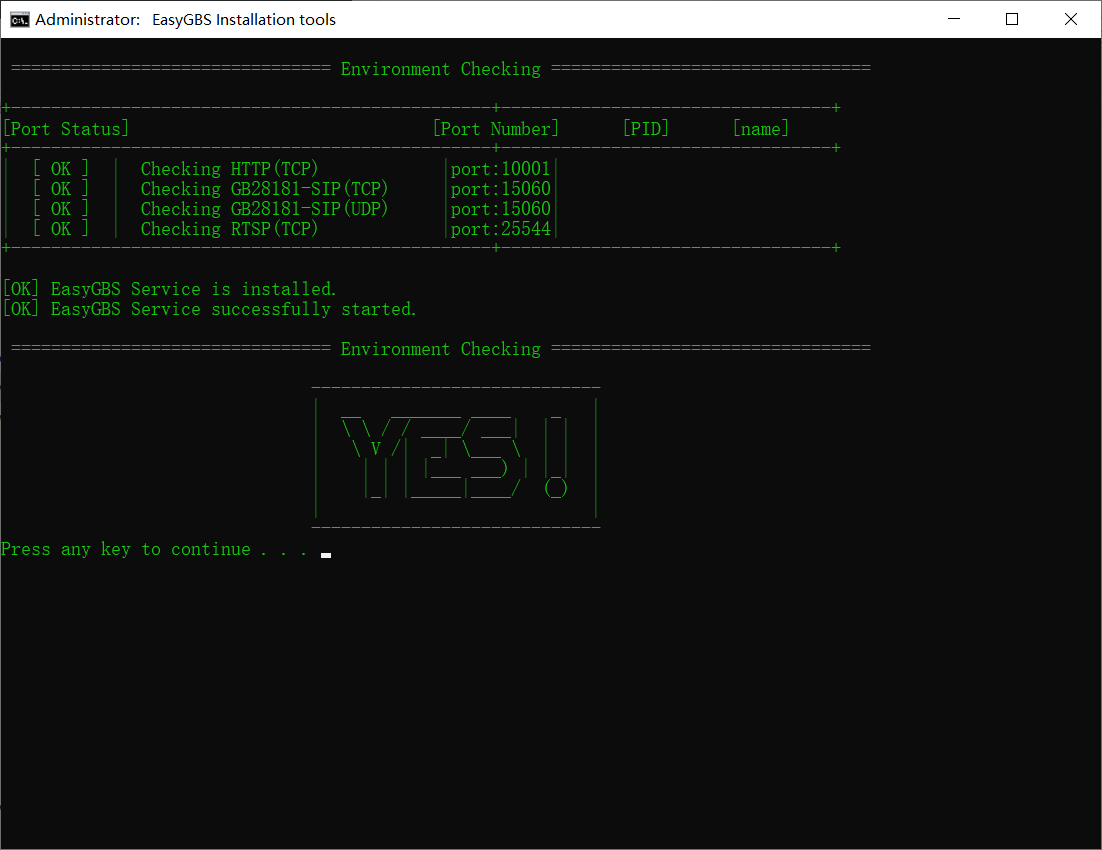Screen dimensions: 1102x850
Task: Click the port:10001 value
Action: pos(500,169)
